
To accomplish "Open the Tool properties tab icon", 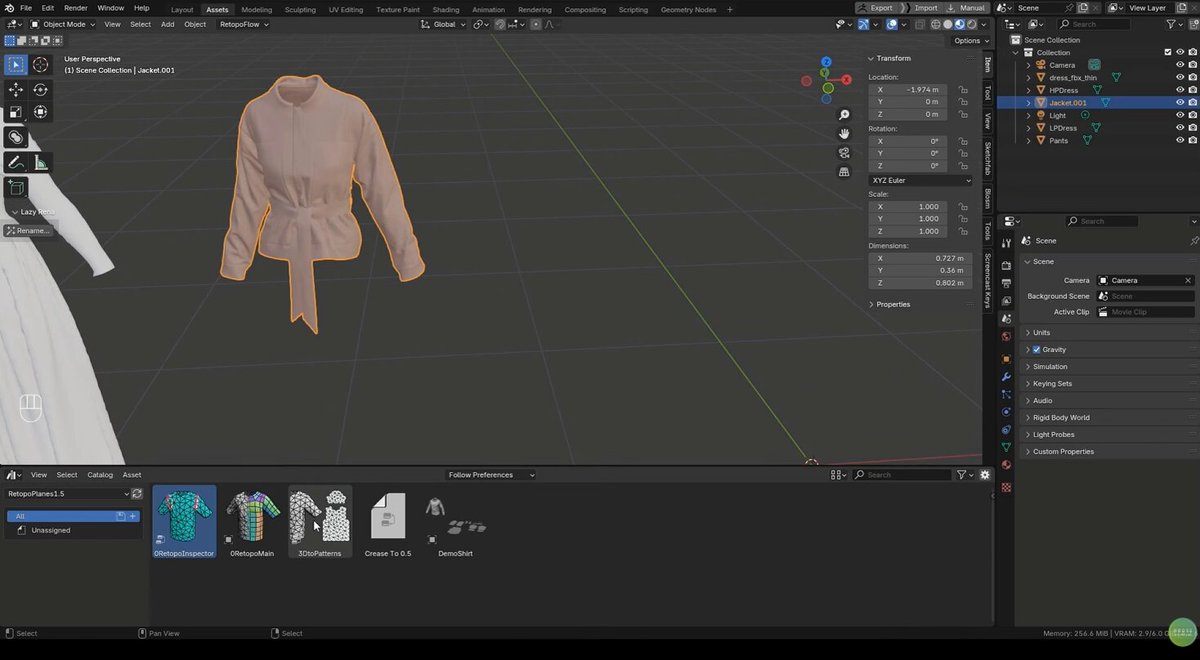I will tap(1006, 242).
